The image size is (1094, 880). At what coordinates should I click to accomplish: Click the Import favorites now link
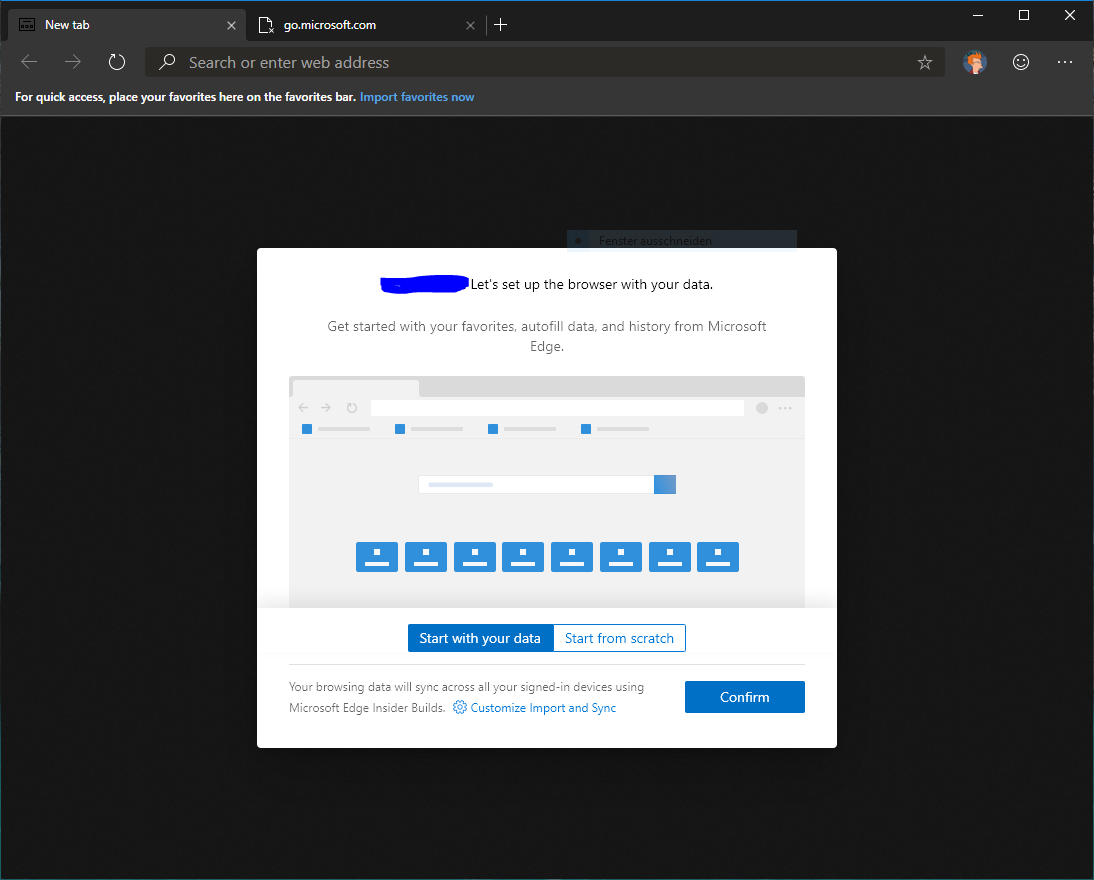417,97
